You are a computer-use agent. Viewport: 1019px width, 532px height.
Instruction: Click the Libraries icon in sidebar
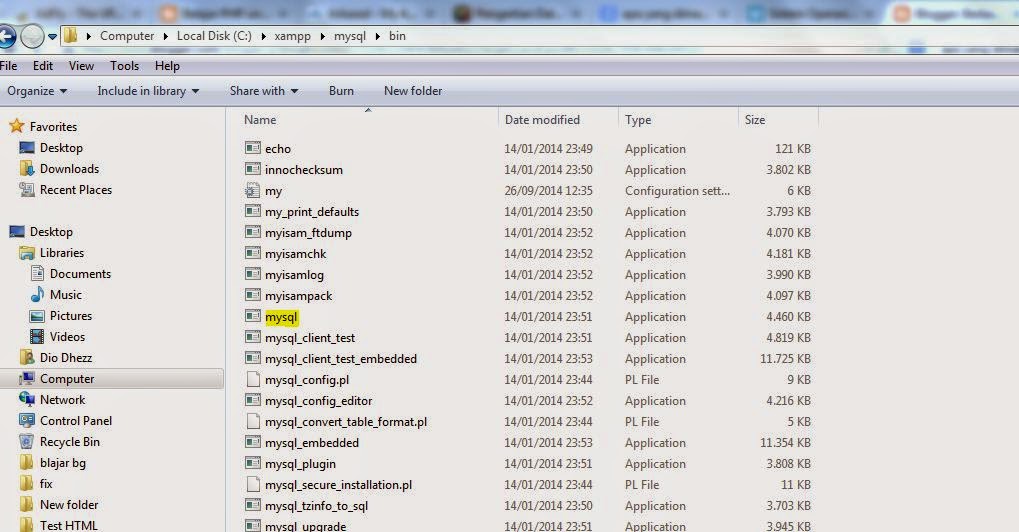click(27, 253)
